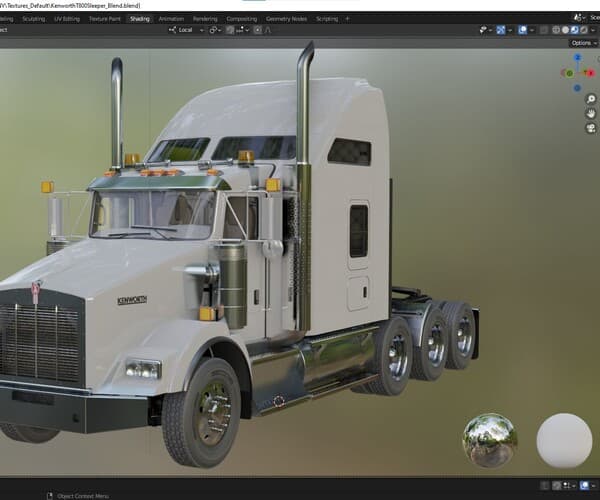Switch to the Animation workspace tab
This screenshot has width=600, height=500.
click(171, 18)
